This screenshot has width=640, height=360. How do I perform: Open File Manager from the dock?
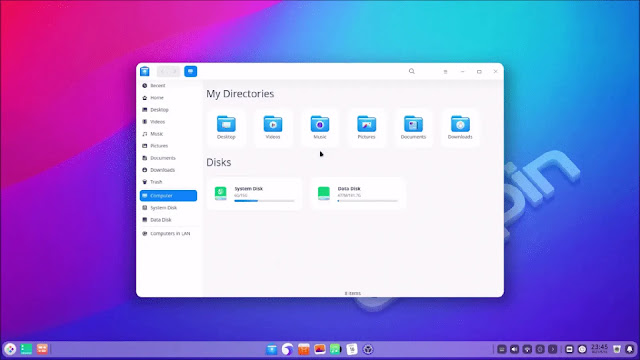point(271,349)
